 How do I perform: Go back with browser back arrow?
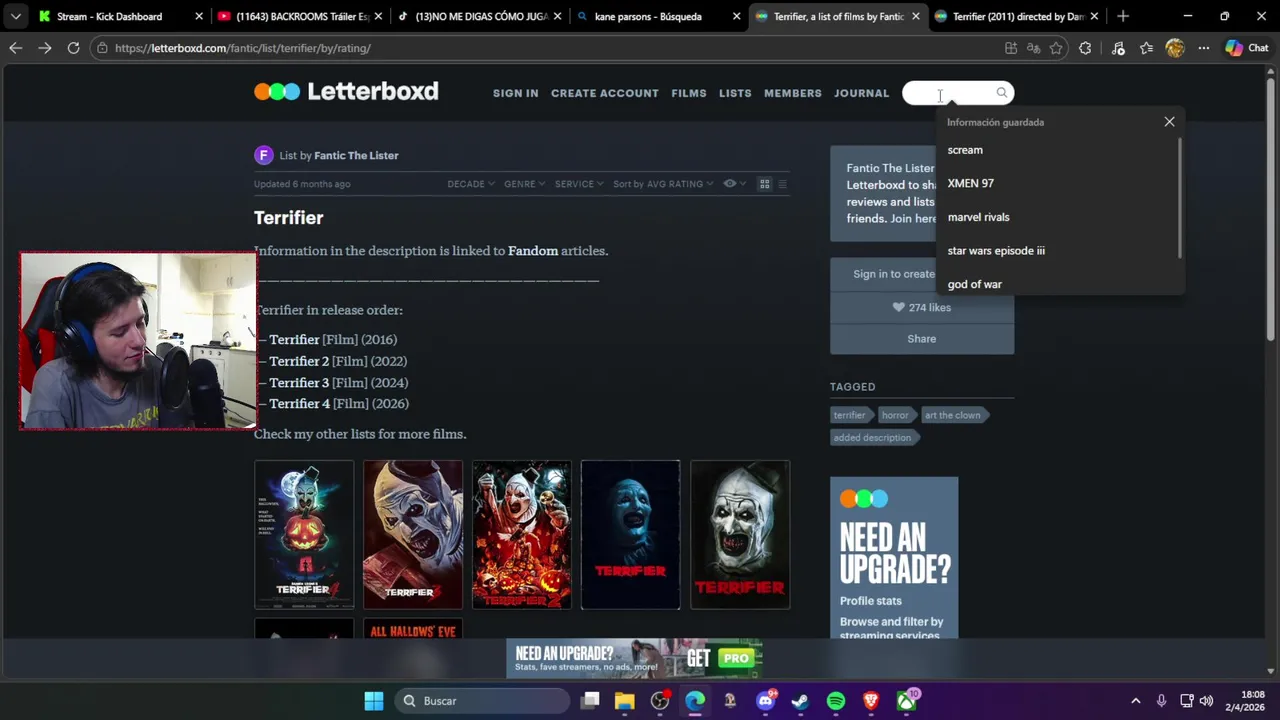pos(15,48)
